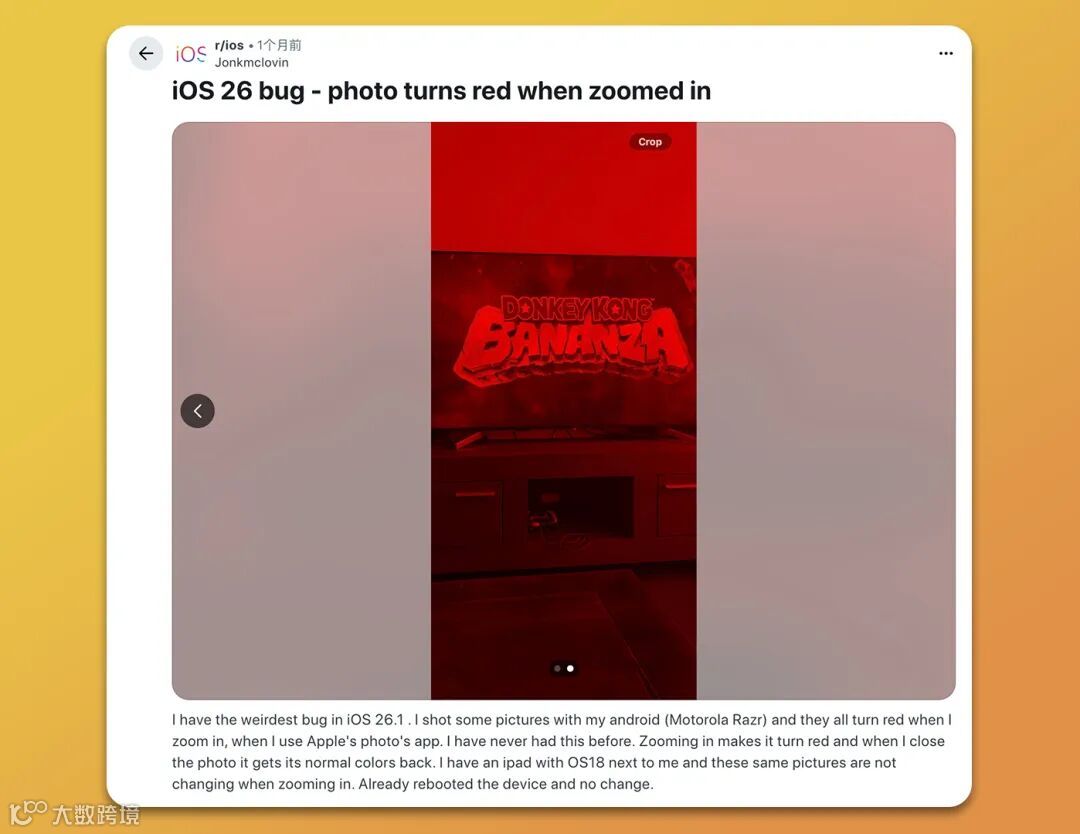Click the 大数跨境 watermark text
The image size is (1080, 834).
tap(96, 815)
